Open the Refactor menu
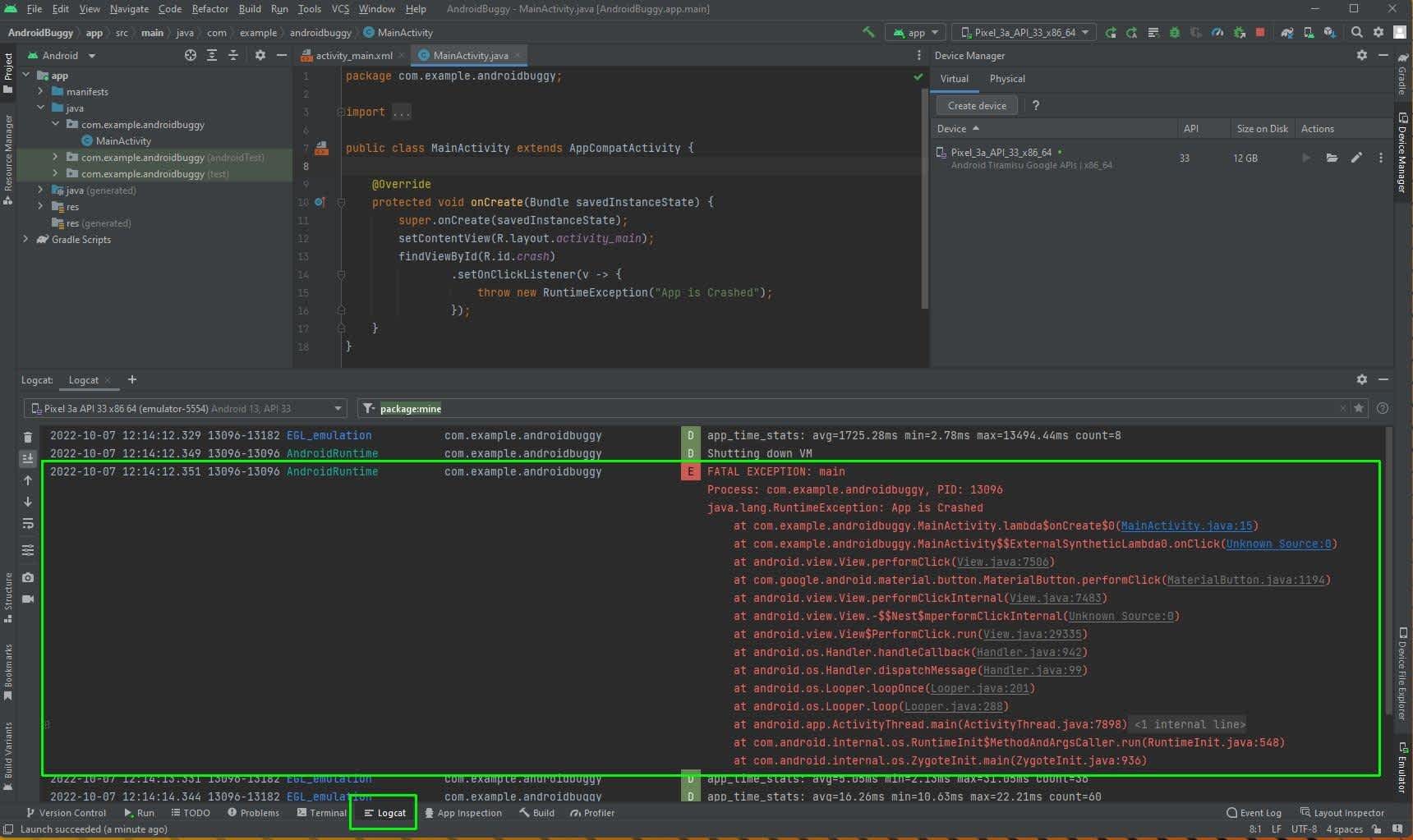The width and height of the screenshot is (1413, 840). tap(209, 9)
